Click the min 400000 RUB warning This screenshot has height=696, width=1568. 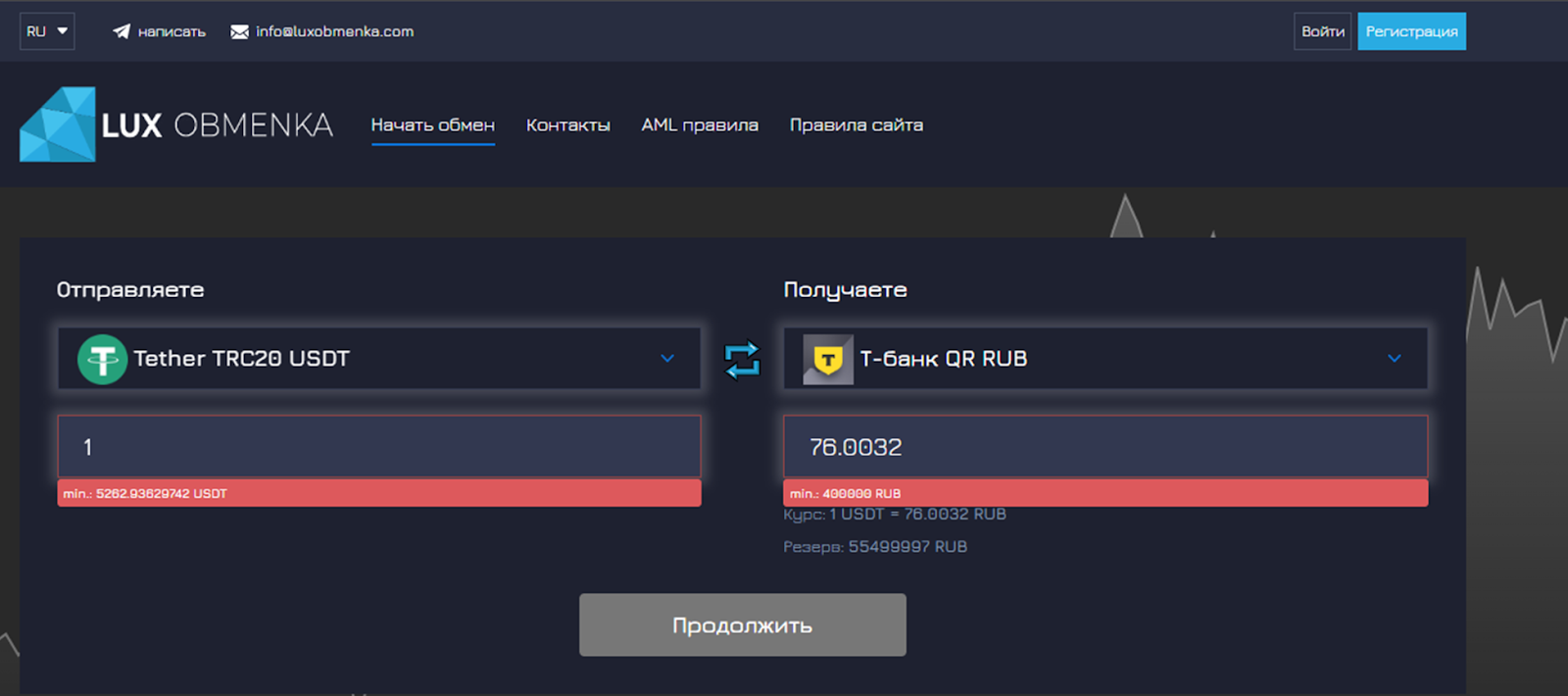(1105, 493)
